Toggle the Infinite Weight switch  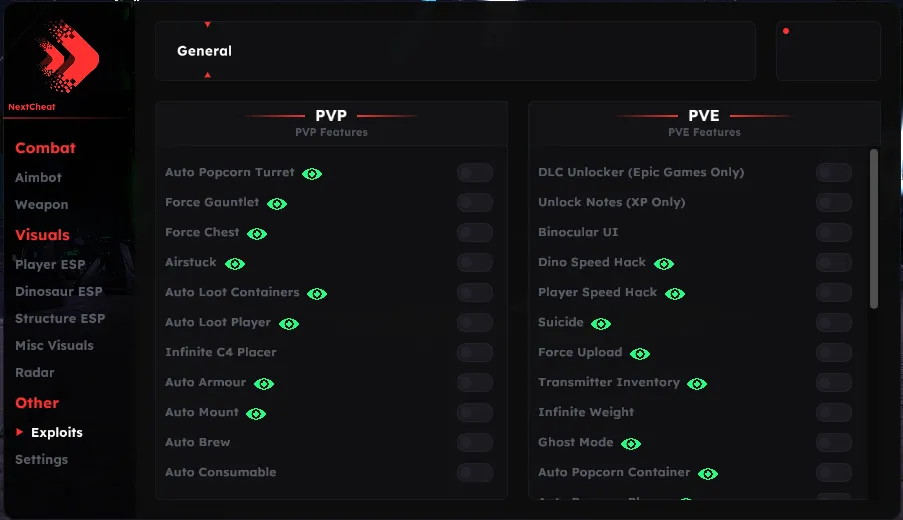pyautogui.click(x=834, y=412)
